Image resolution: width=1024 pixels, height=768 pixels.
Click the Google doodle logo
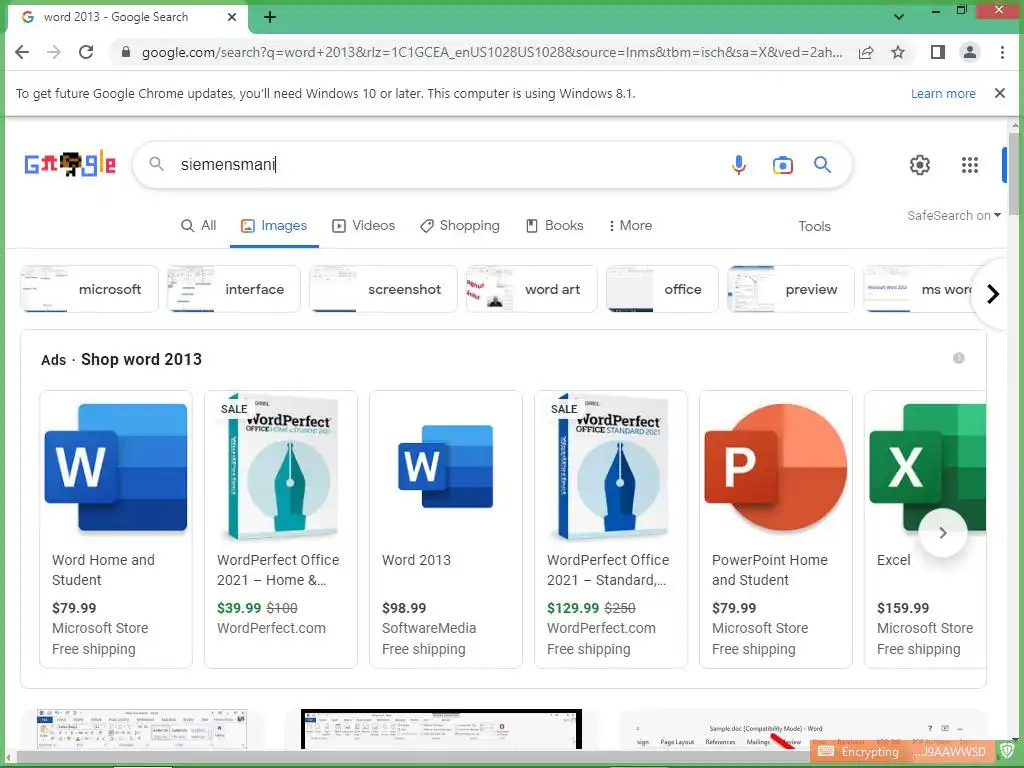click(x=71, y=164)
